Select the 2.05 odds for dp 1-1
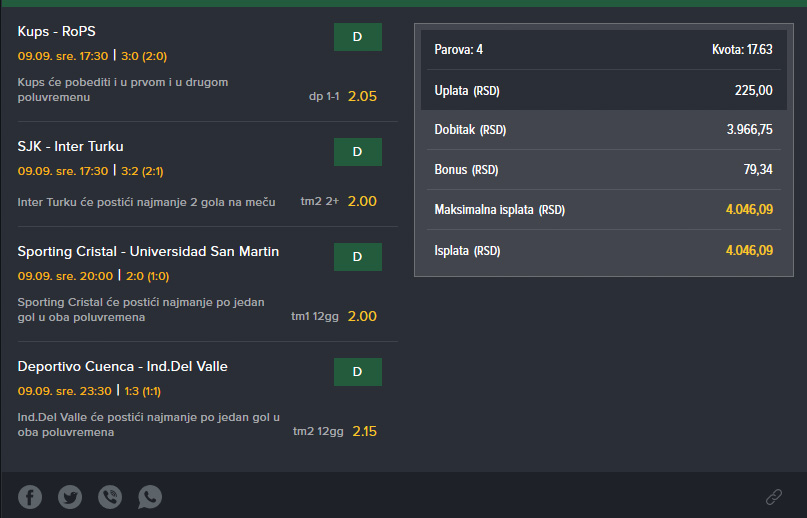 click(362, 96)
